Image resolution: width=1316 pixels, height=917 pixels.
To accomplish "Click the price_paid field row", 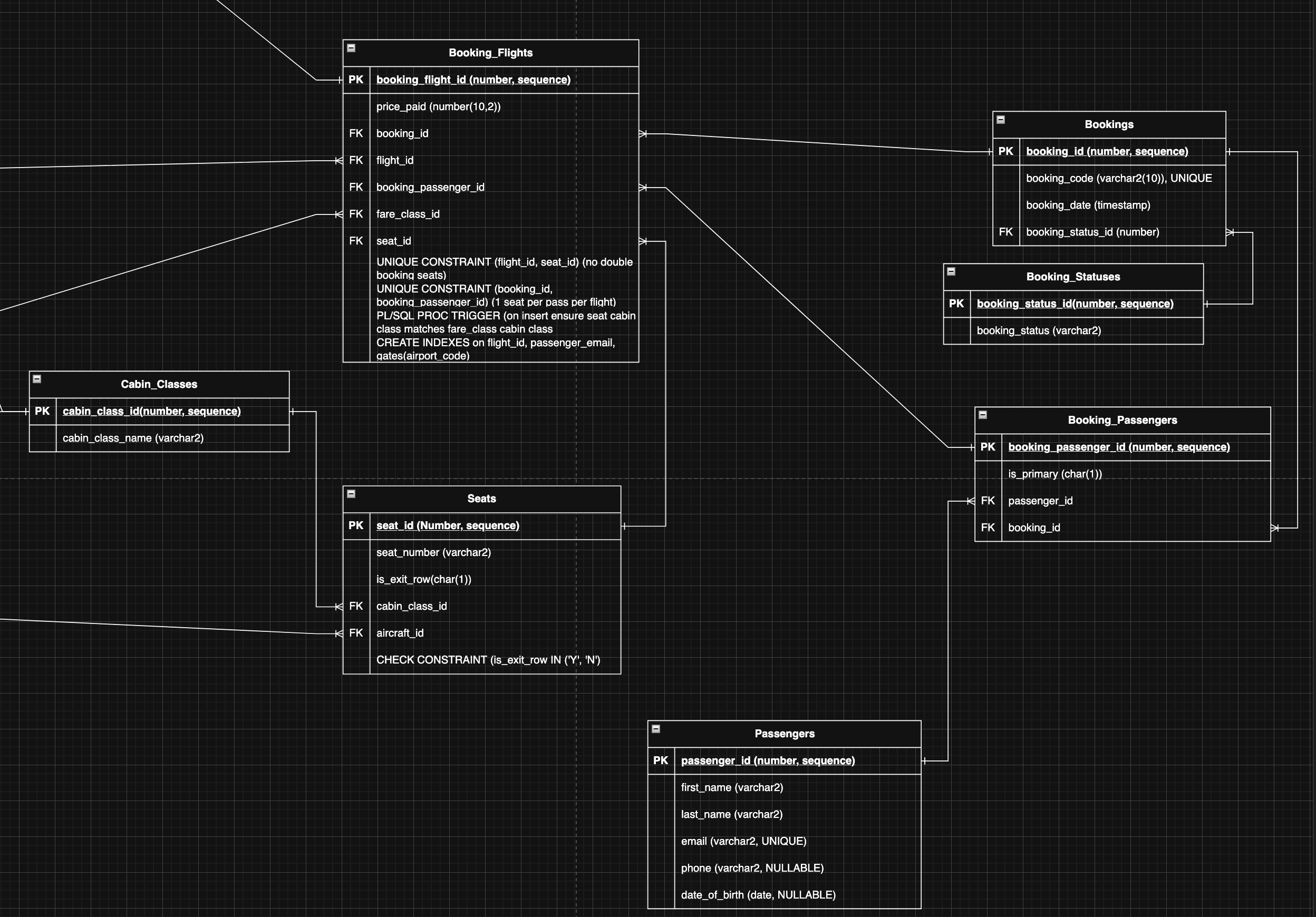I will pyautogui.click(x=439, y=106).
